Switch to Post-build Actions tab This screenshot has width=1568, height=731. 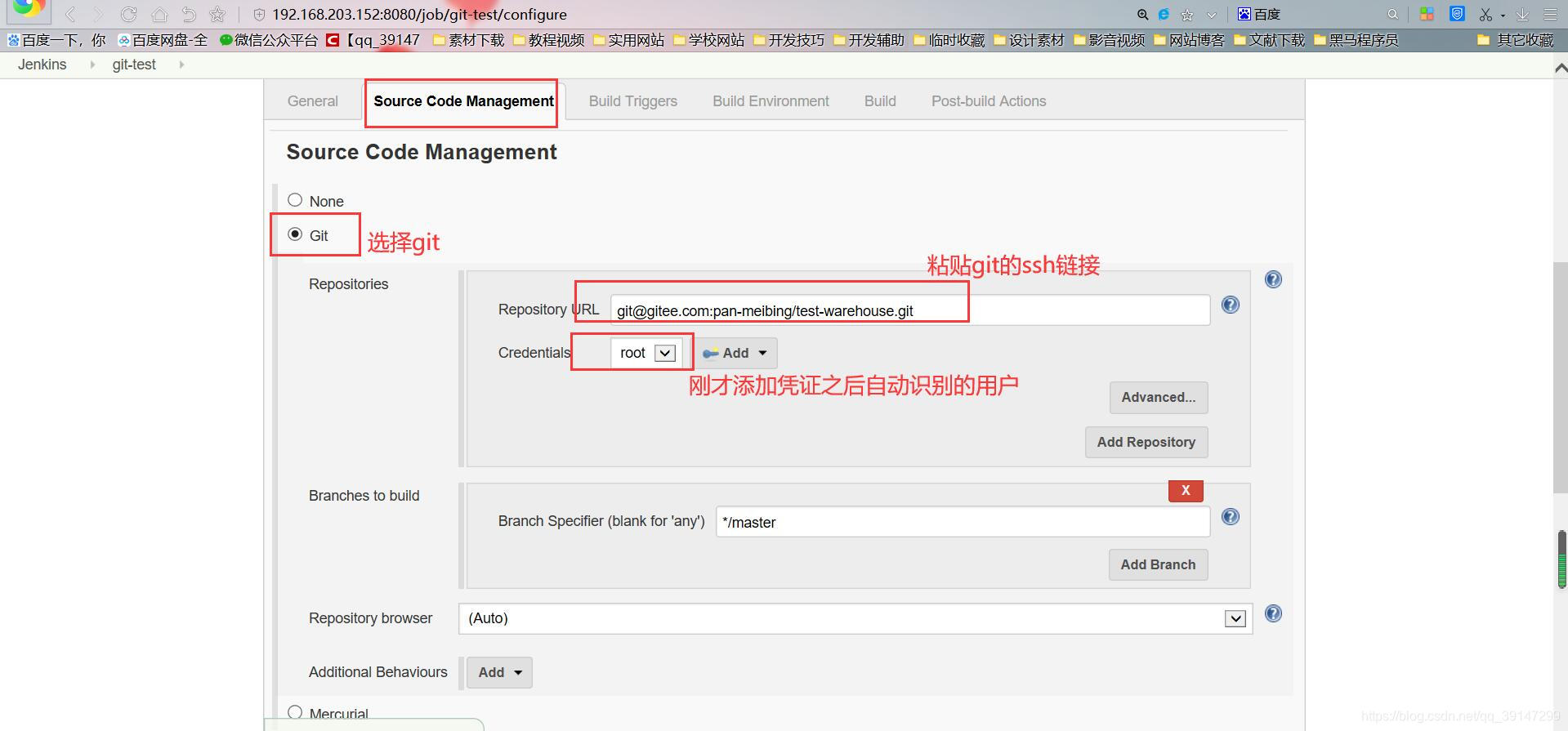click(989, 101)
